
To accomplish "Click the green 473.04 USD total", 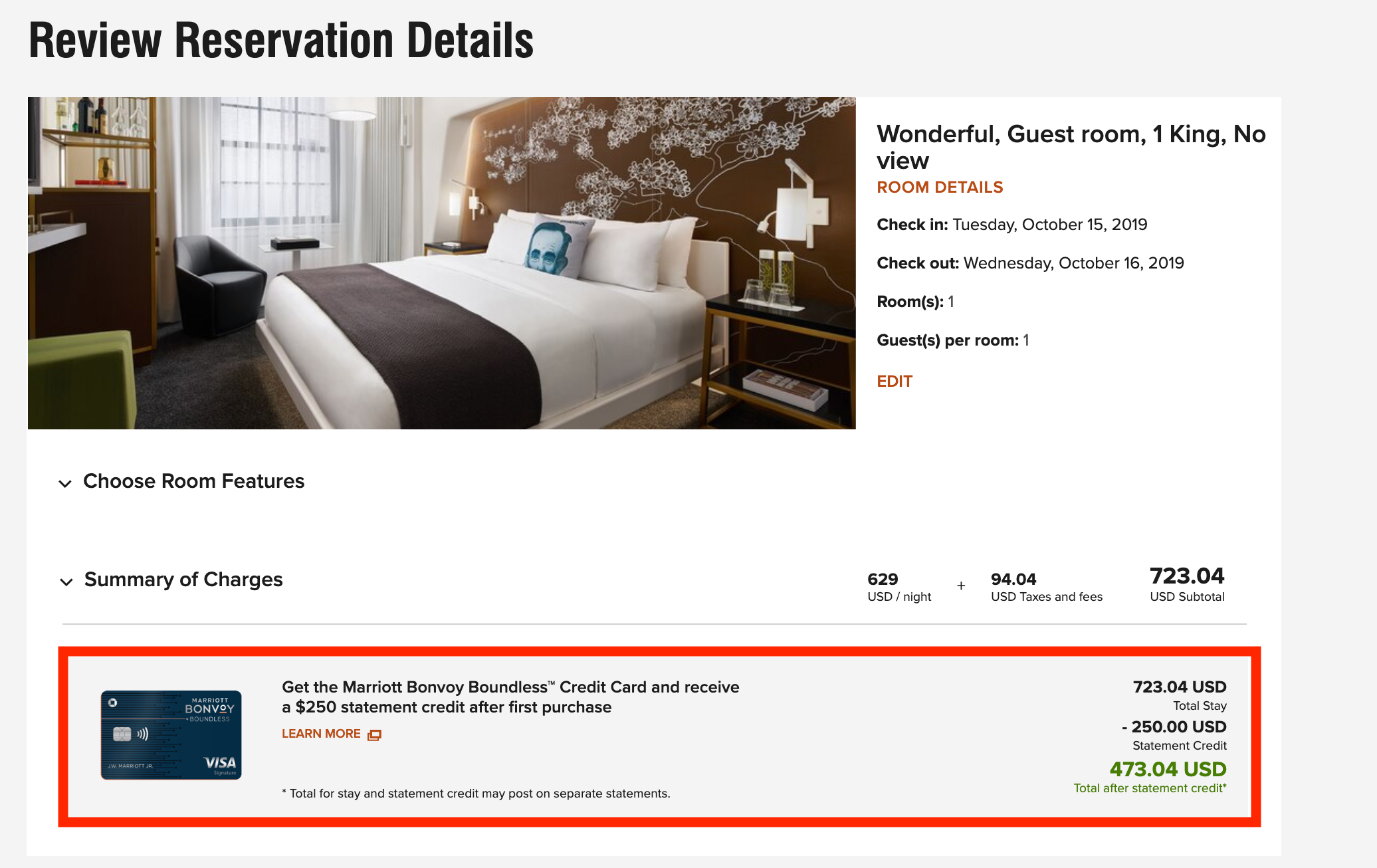I will click(x=1168, y=769).
